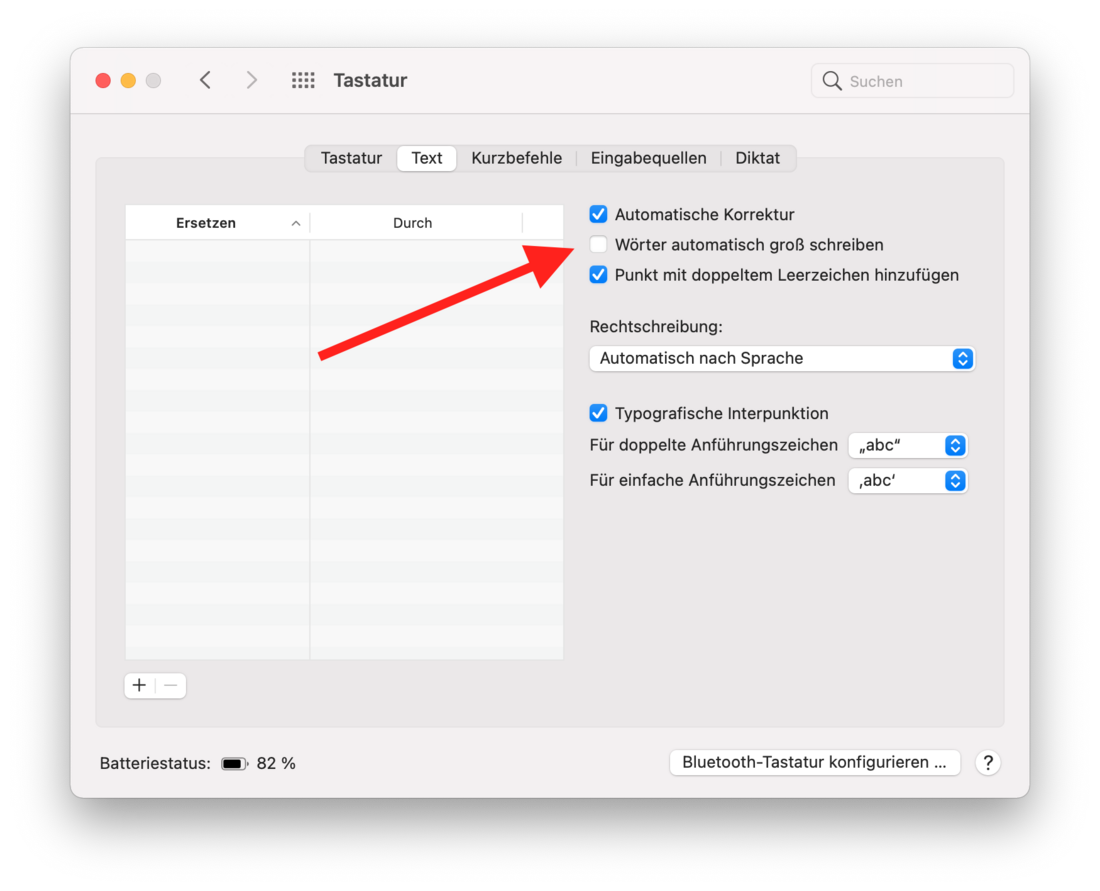Uncheck Punkt mit doppeltem Leerzeichen hinzufügen

599,275
